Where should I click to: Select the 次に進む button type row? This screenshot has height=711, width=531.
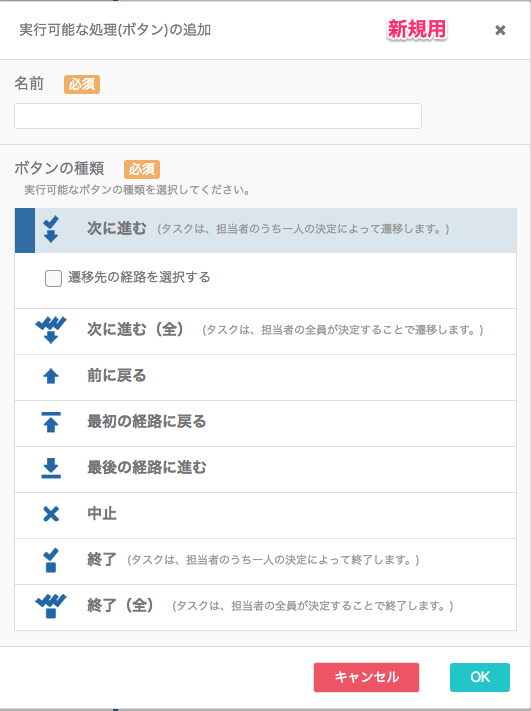coord(266,230)
